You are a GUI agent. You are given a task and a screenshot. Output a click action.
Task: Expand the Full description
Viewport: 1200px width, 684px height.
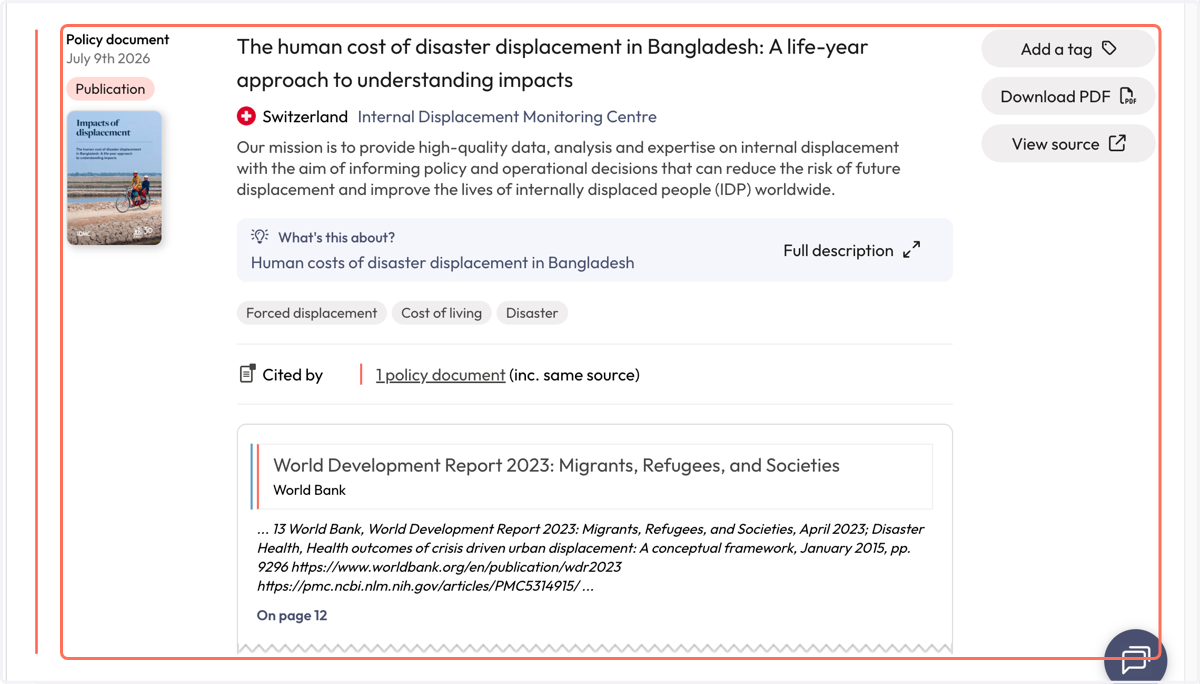pos(851,250)
